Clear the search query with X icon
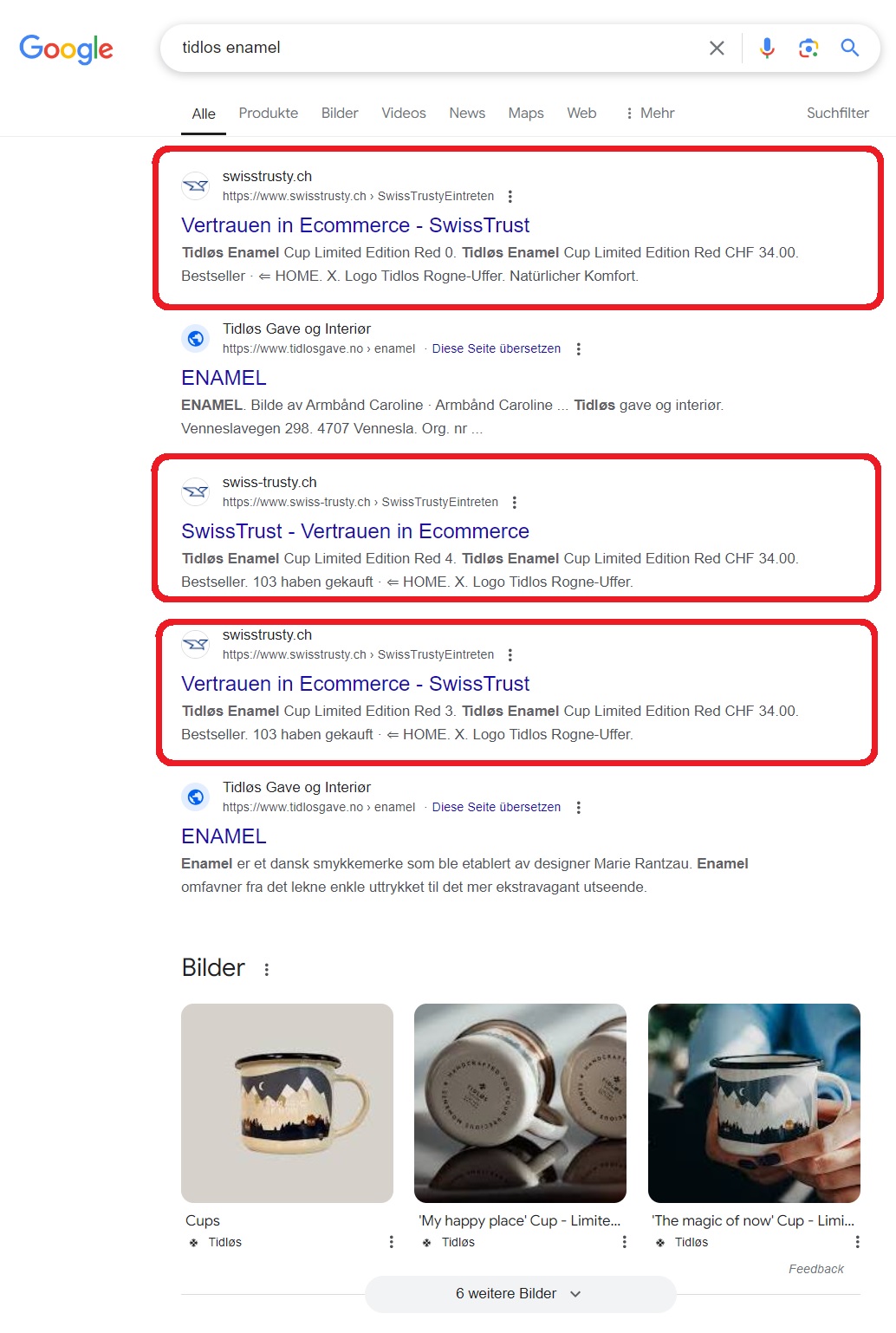This screenshot has height=1333, width=896. 717,49
